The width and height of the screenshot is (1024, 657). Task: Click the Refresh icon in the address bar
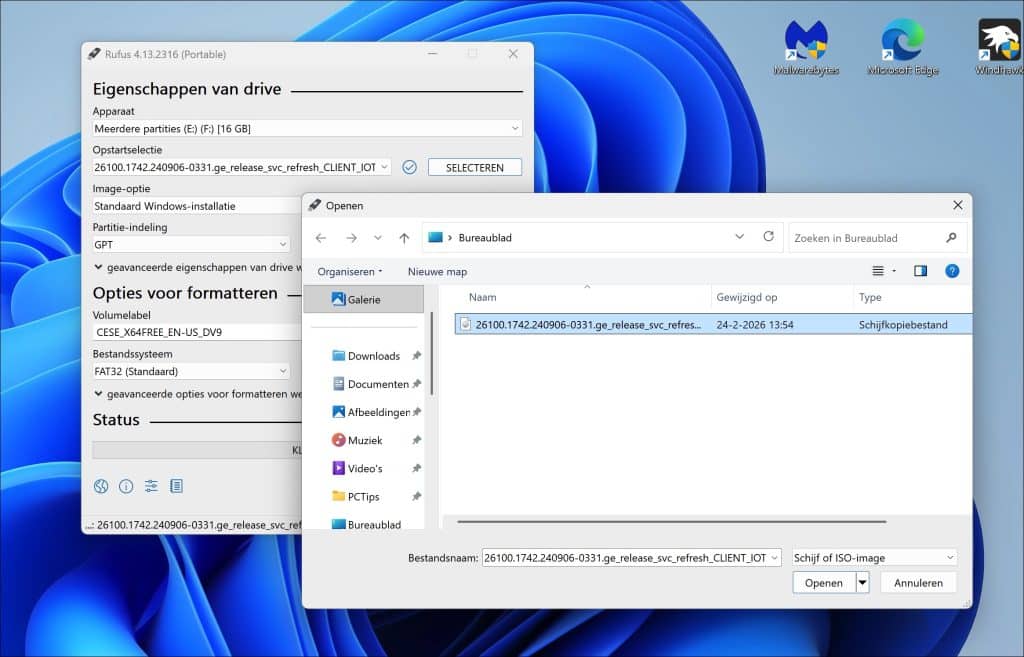click(x=769, y=237)
